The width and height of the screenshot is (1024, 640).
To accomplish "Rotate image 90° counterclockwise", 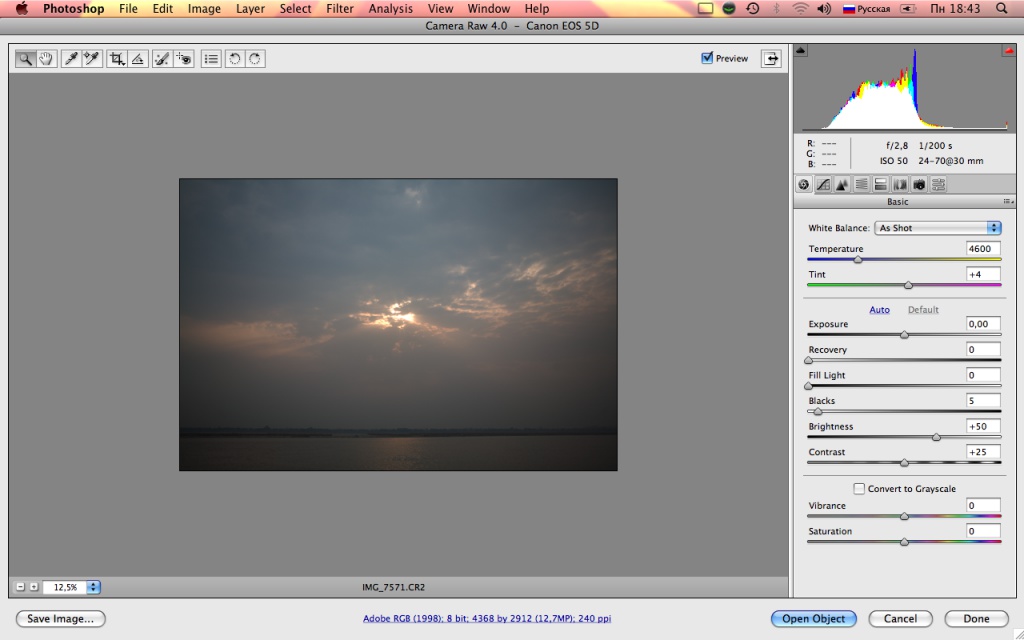I will coord(234,59).
